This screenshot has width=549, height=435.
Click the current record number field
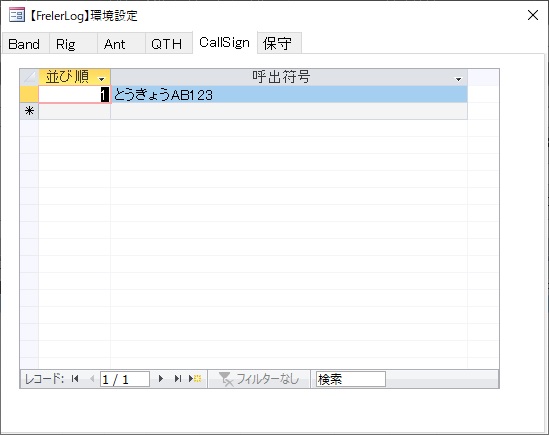pyautogui.click(x=125, y=379)
